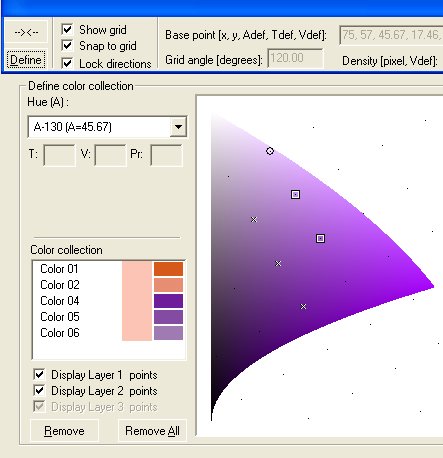The width and height of the screenshot is (443, 458).
Task: Select the A-130 hue combo box
Action: point(107,127)
